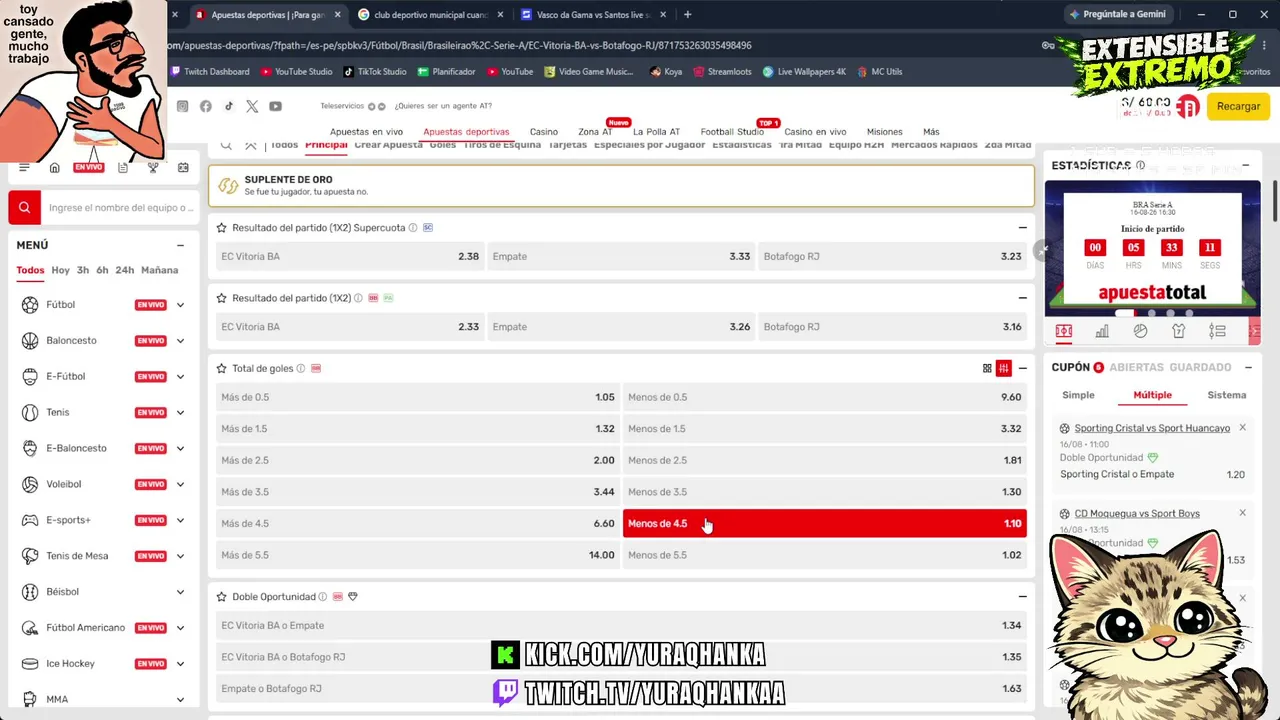Favorite the Total de goles market star
This screenshot has width=1280, height=720.
(x=222, y=368)
